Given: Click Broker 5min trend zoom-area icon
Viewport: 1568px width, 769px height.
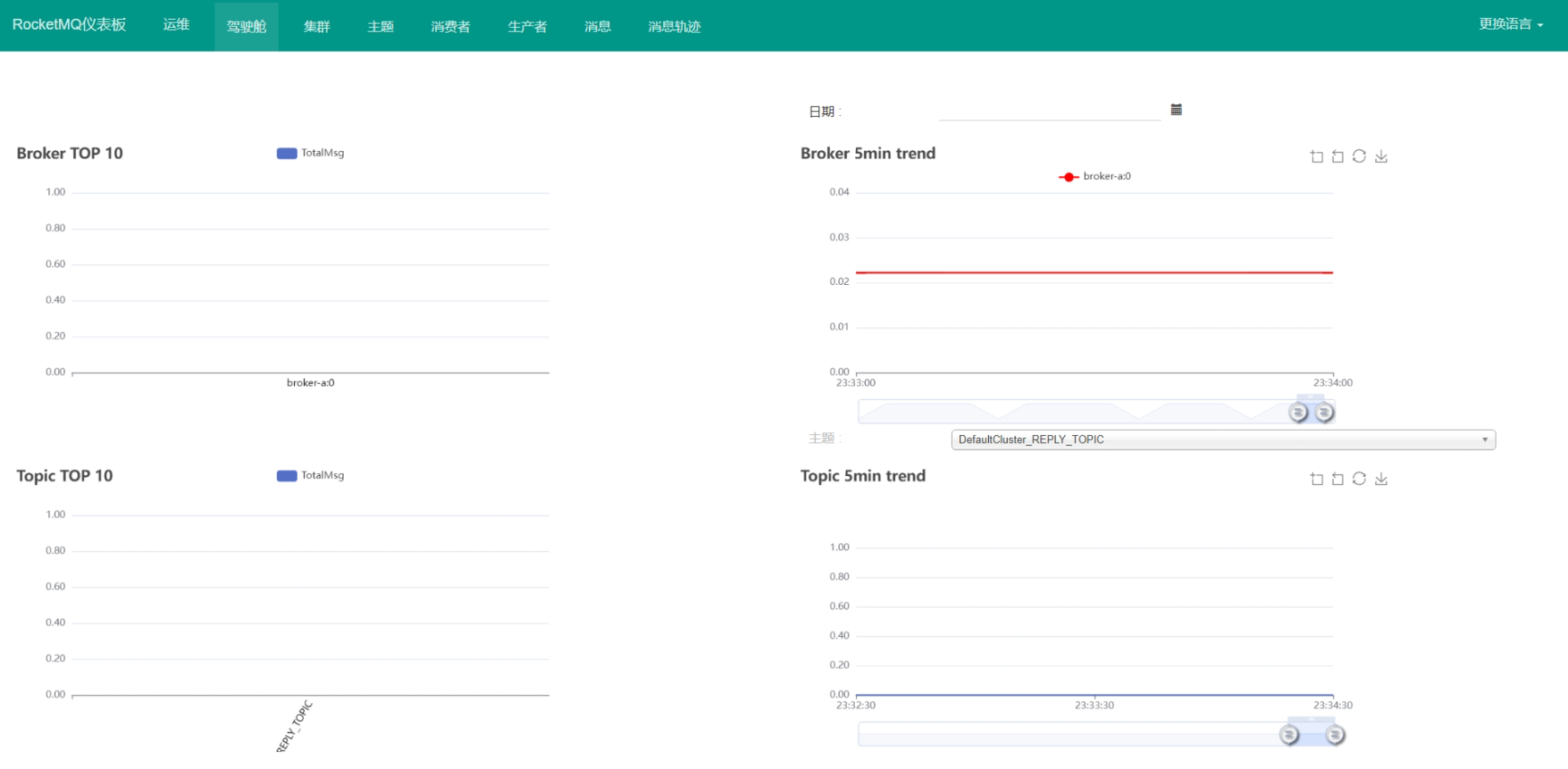Looking at the screenshot, I should pyautogui.click(x=1316, y=156).
